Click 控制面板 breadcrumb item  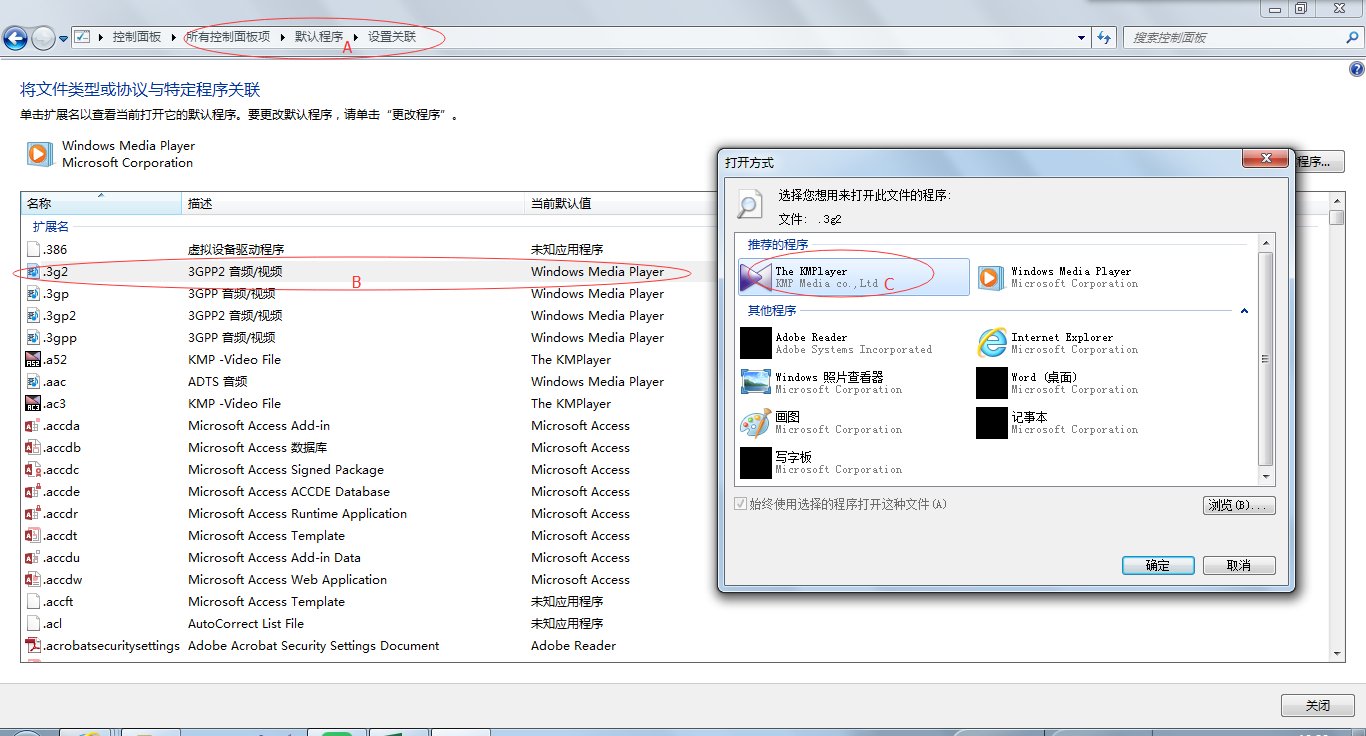pyautogui.click(x=137, y=37)
